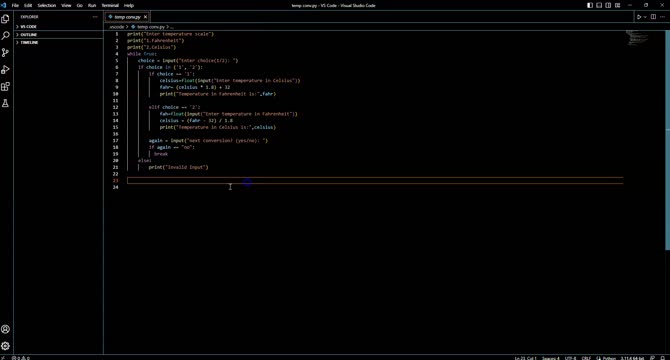The width and height of the screenshot is (670, 360).
Task: Open the Explorer view icon
Action: 6,19
